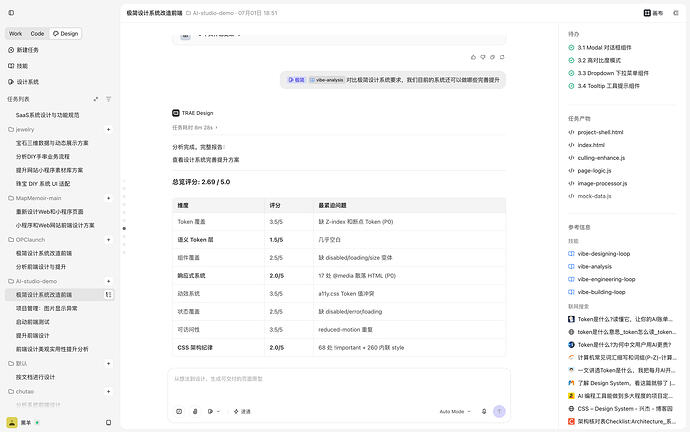Screen dimensions: 690x432
Task: Click the purple send button
Action: [499, 411]
